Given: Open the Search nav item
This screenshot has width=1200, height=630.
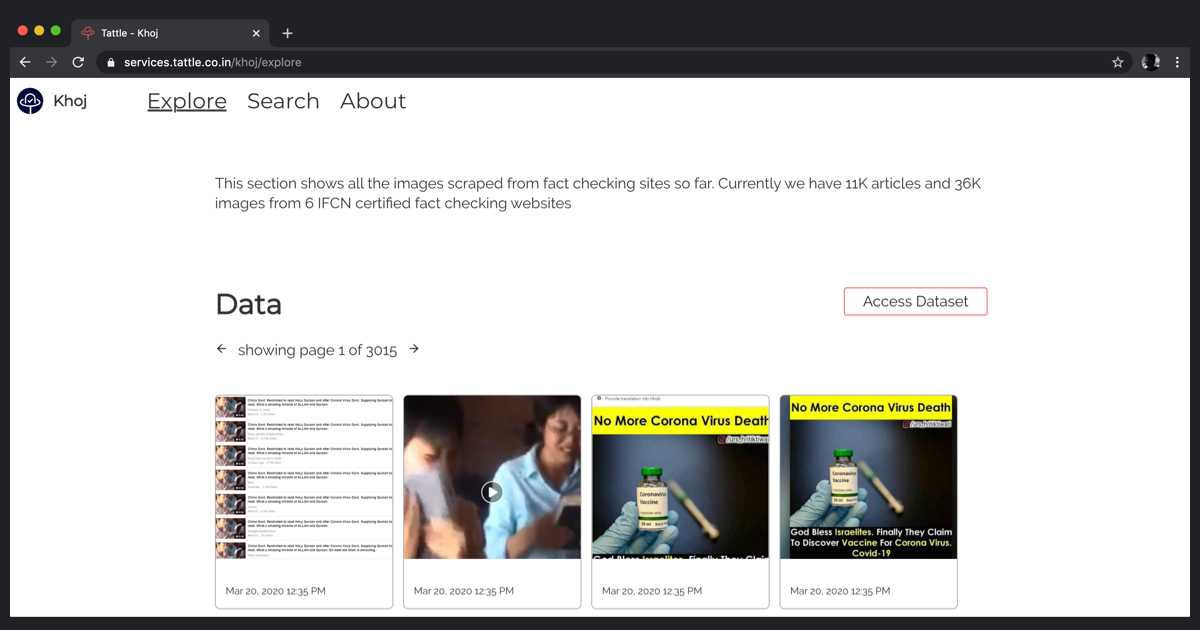Looking at the screenshot, I should (283, 101).
